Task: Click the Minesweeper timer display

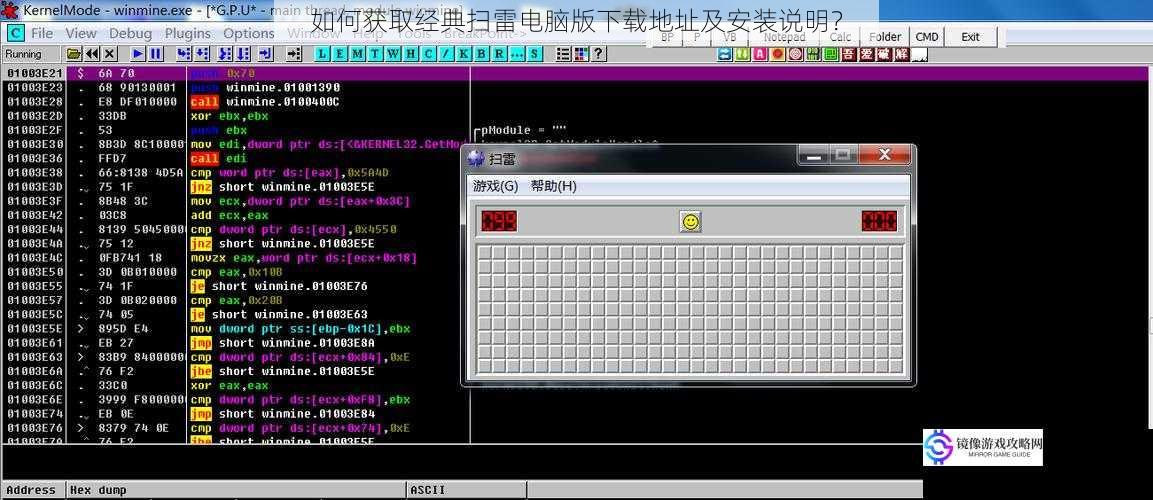Action: click(879, 221)
